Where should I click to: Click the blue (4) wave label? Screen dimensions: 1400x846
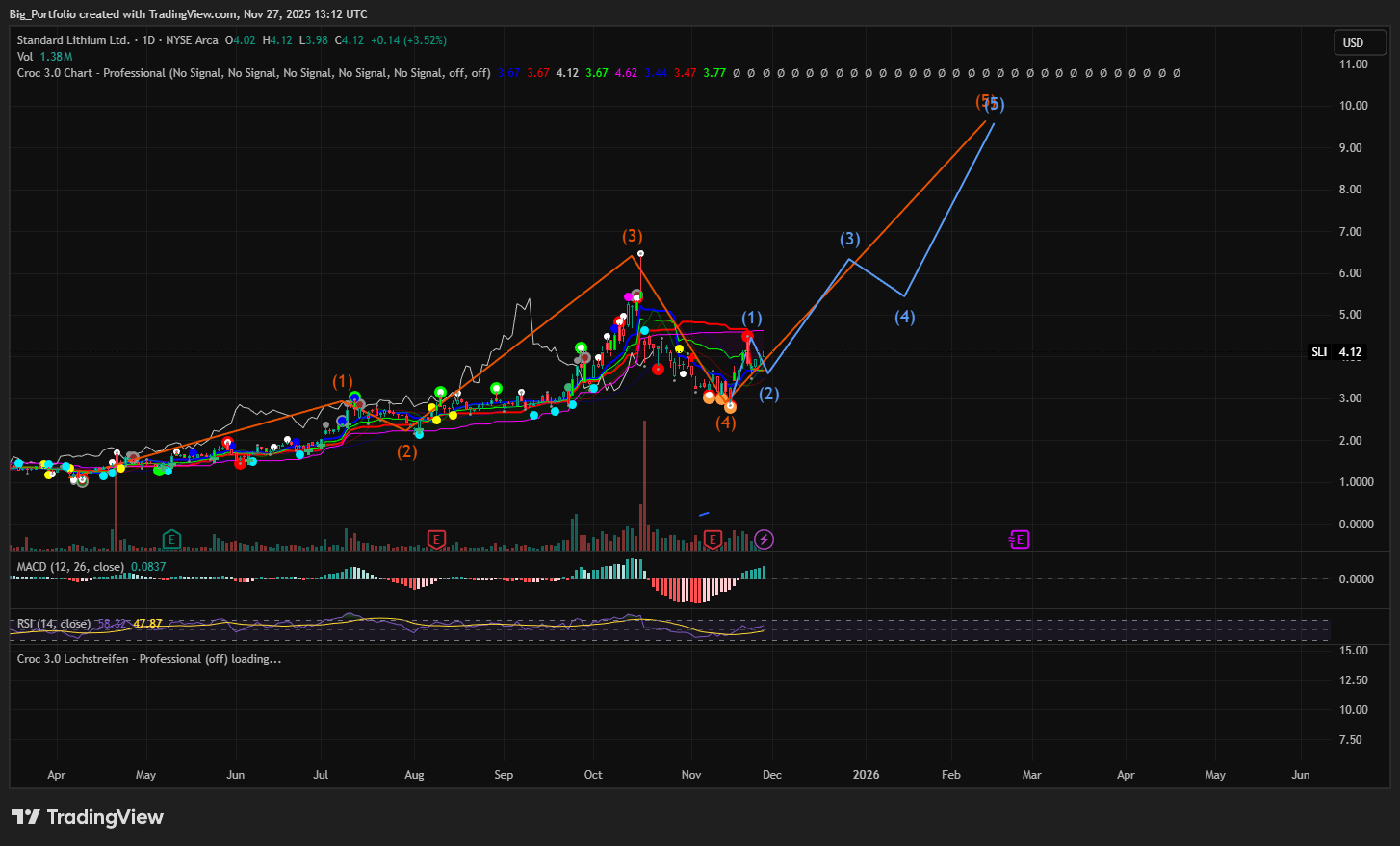(x=904, y=317)
